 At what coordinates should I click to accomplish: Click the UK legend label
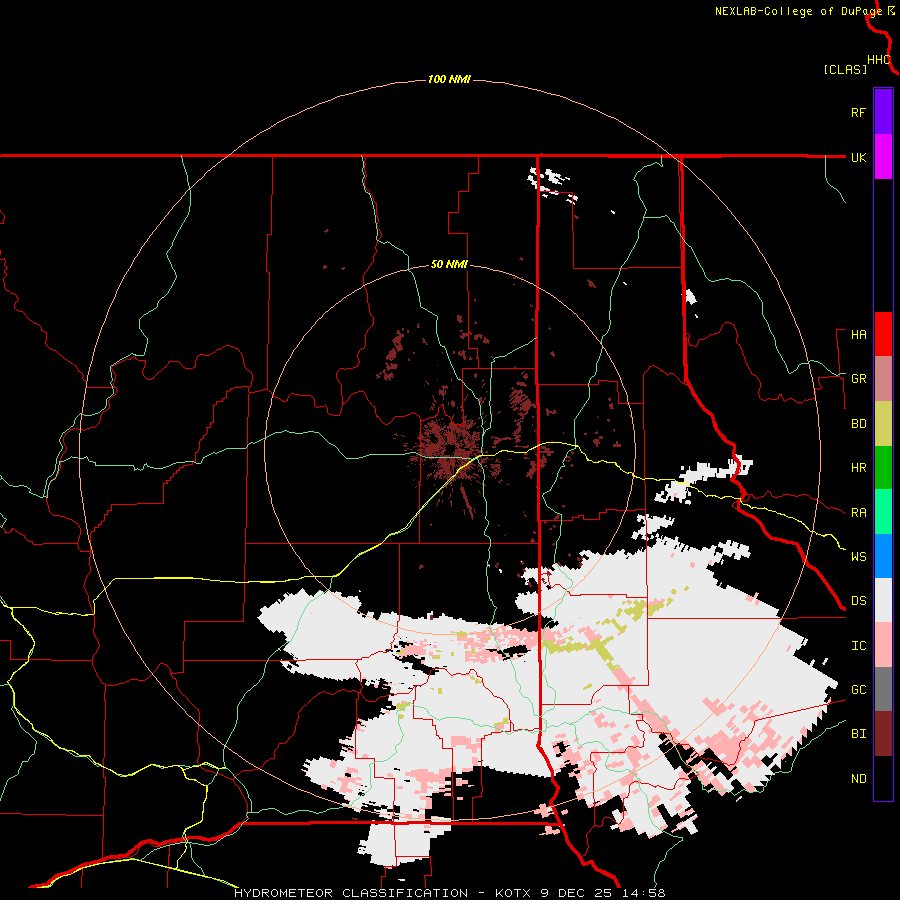858,157
